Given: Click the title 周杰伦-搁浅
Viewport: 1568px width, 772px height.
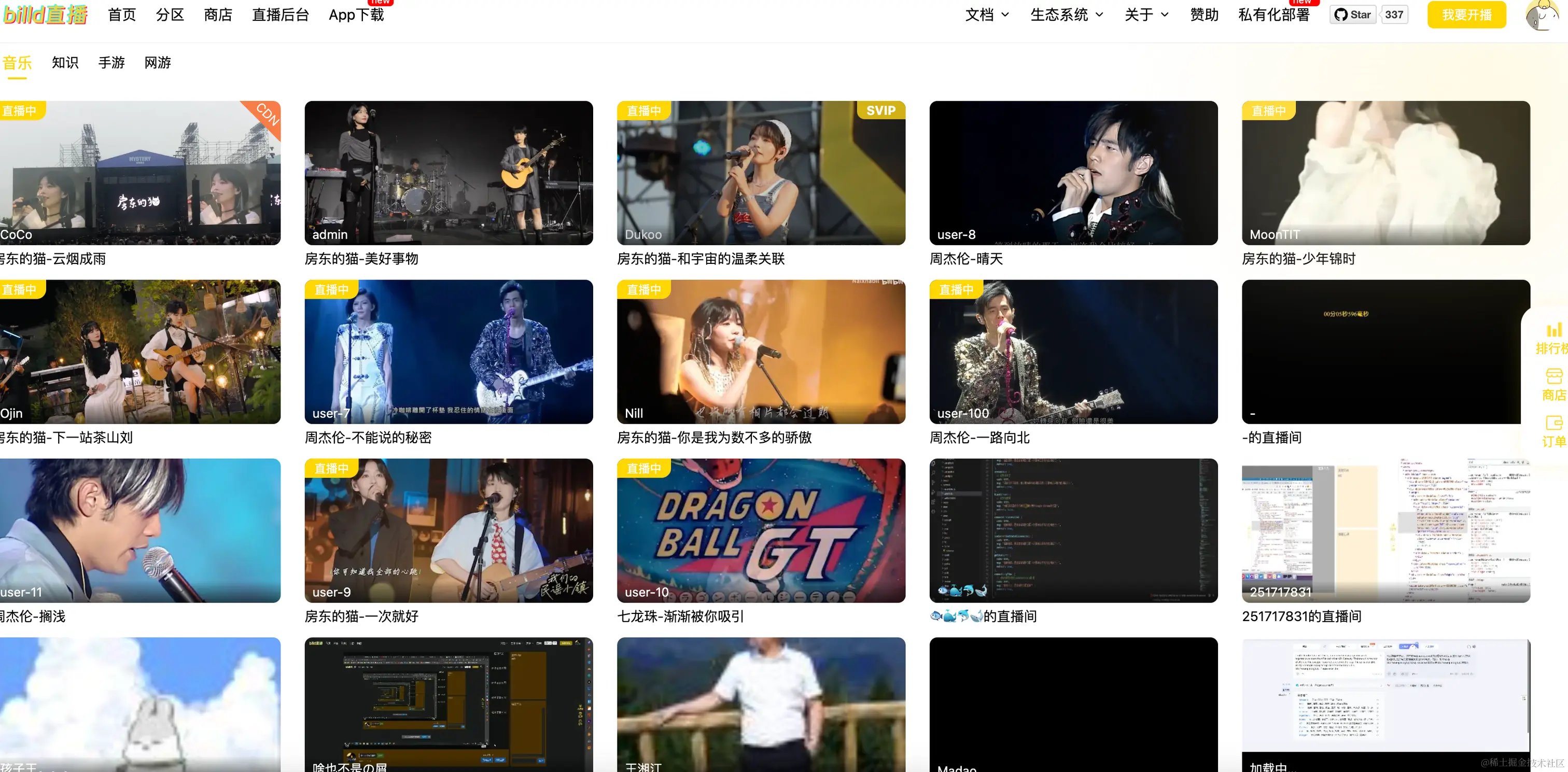Looking at the screenshot, I should click(x=33, y=617).
